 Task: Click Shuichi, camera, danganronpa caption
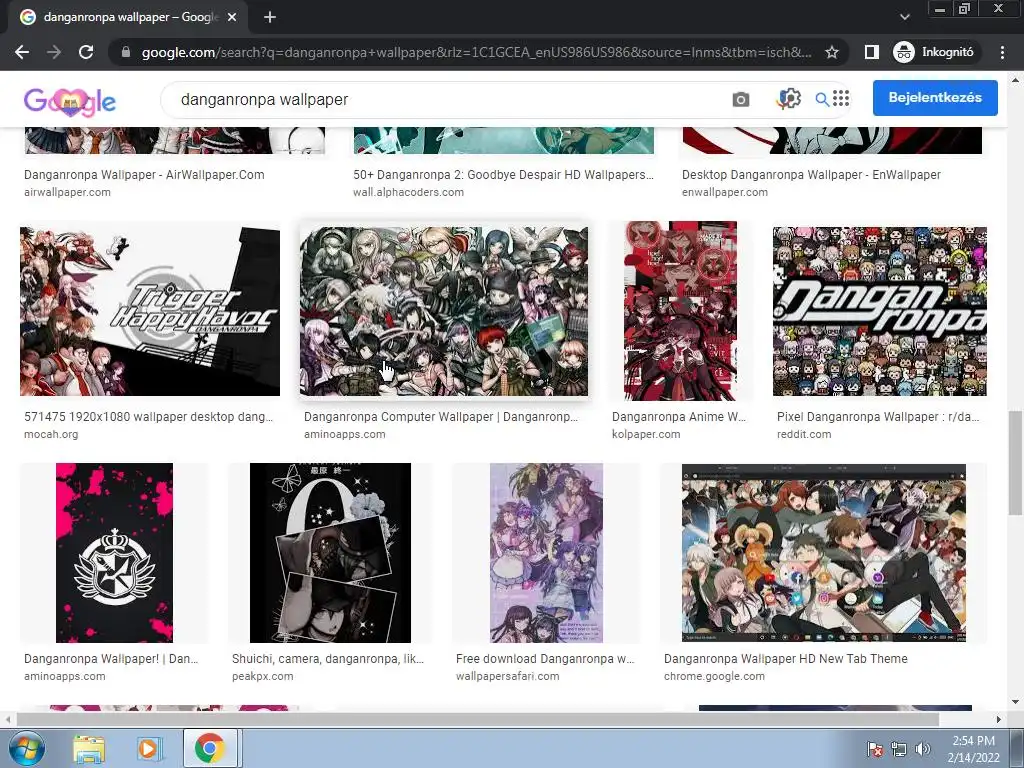coord(328,659)
